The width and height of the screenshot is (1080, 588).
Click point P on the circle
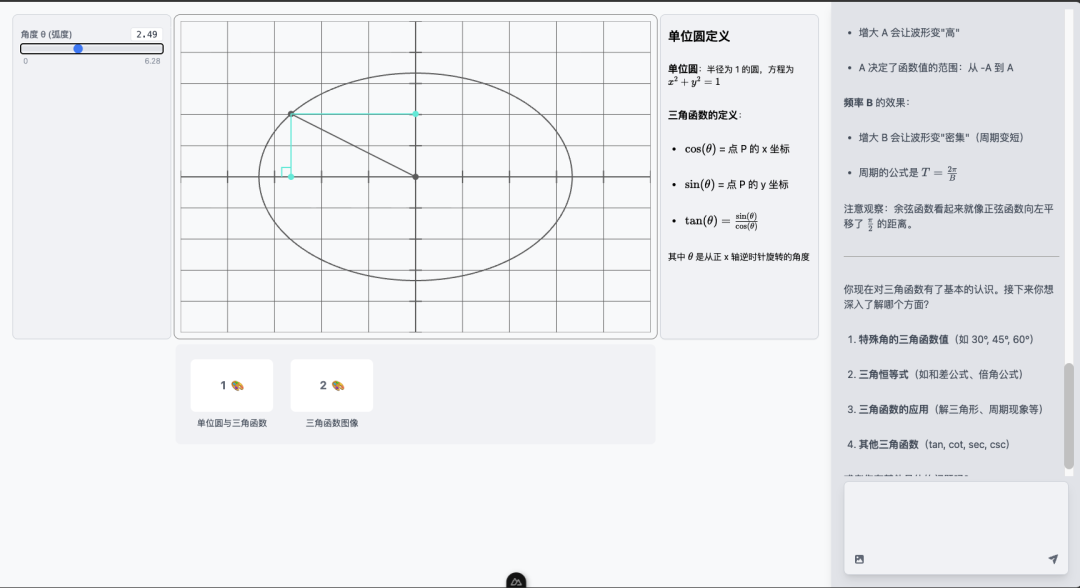[291, 114]
